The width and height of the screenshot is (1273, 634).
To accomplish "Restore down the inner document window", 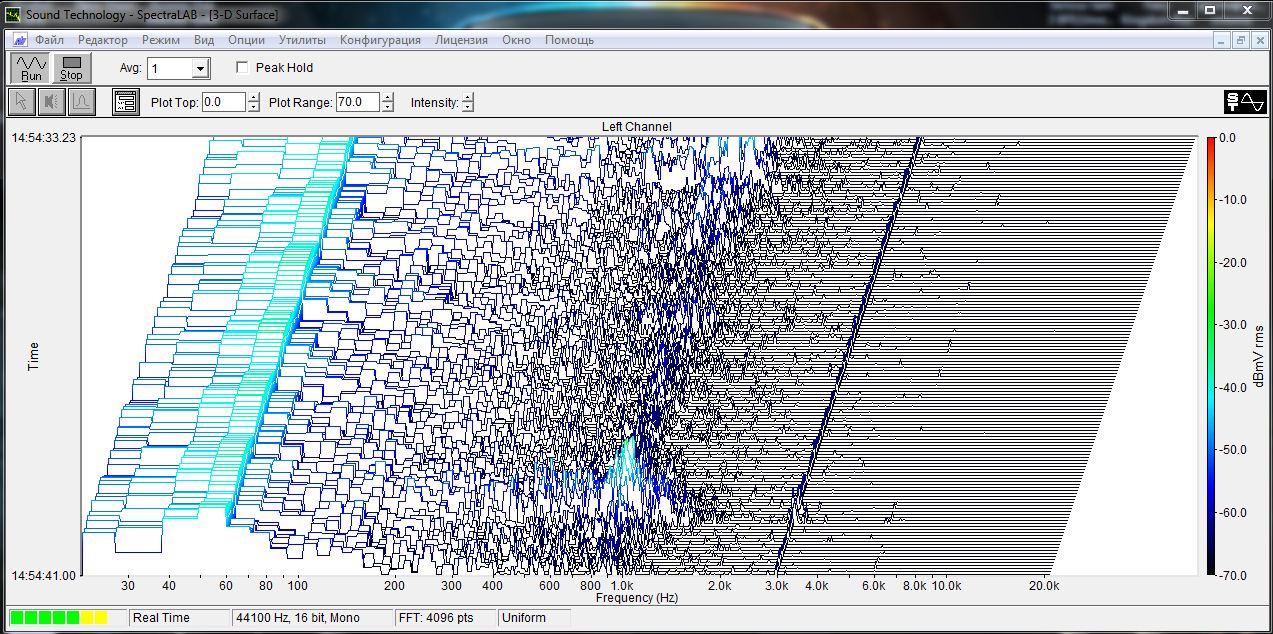I will 1240,40.
